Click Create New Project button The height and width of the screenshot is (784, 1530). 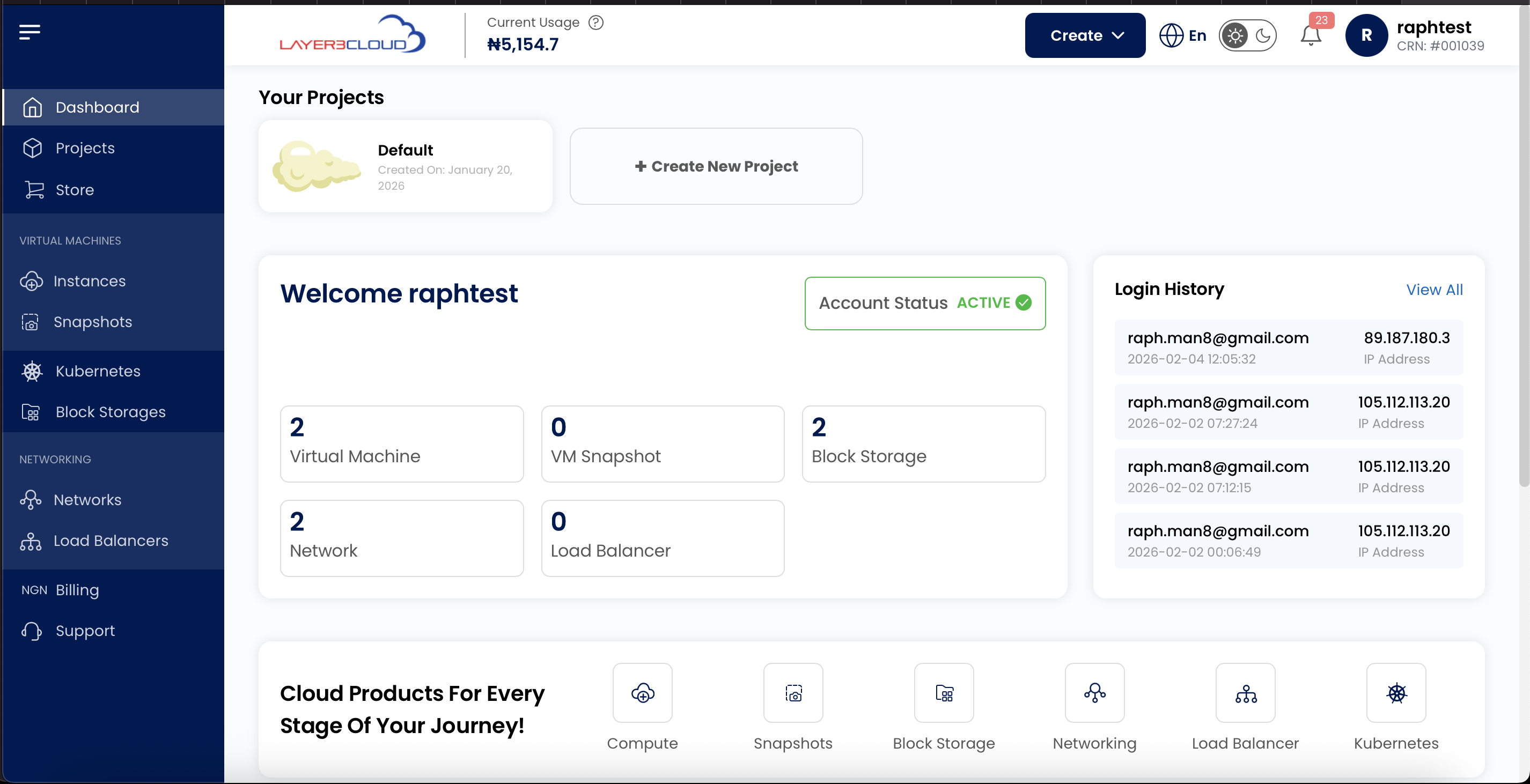(716, 166)
